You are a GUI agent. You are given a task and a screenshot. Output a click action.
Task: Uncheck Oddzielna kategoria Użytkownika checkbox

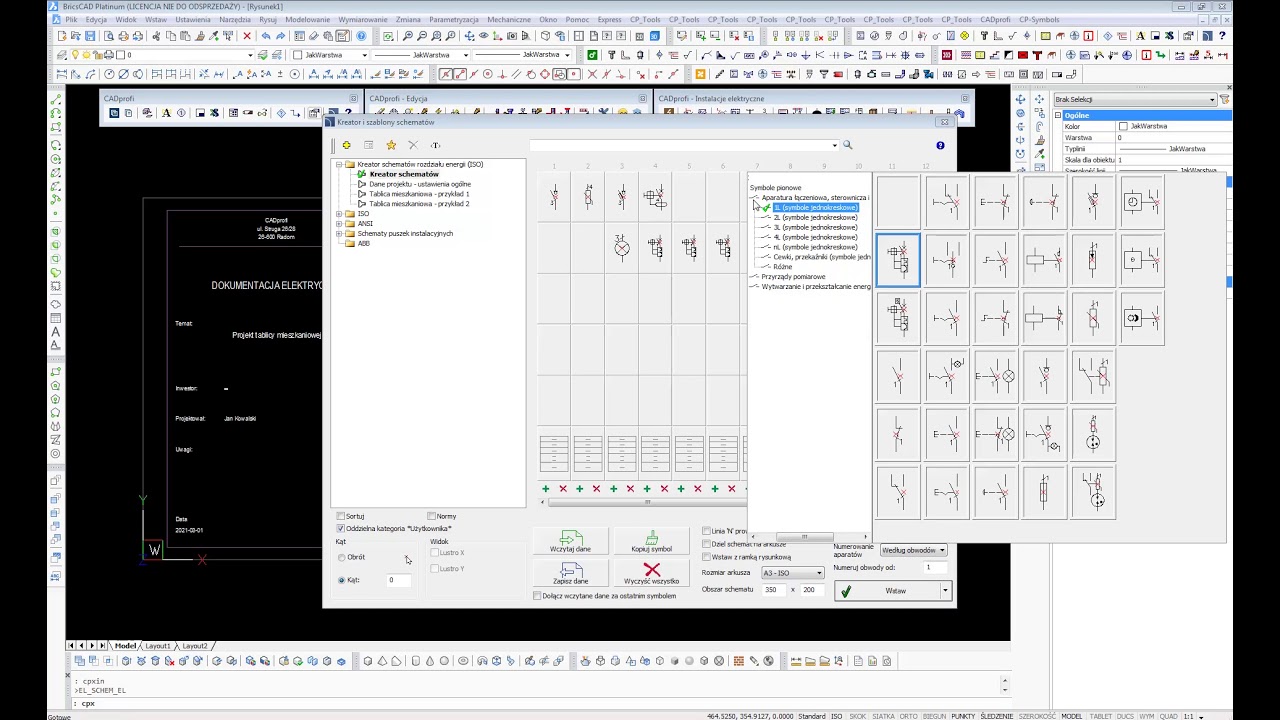[x=340, y=528]
